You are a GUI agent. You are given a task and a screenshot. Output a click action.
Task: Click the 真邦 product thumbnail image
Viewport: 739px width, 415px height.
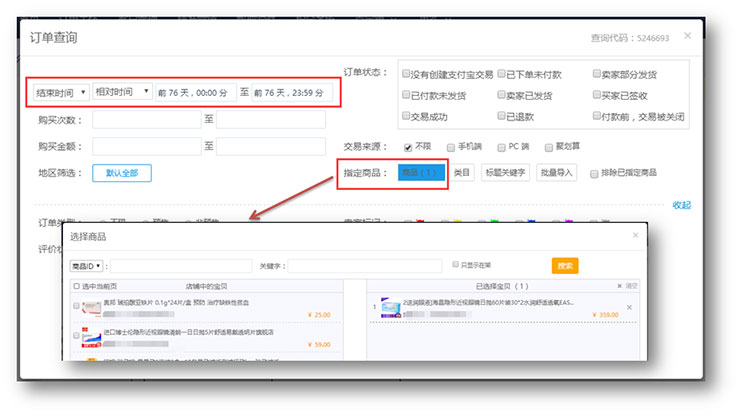click(x=89, y=307)
